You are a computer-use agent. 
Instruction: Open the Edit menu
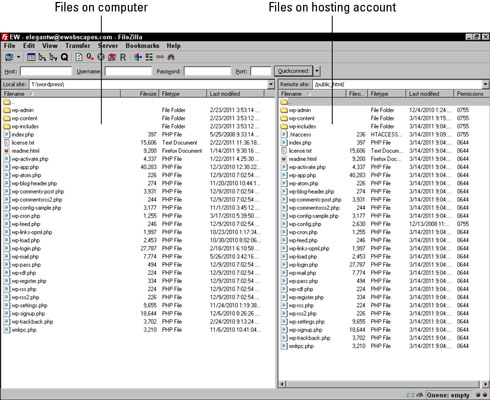[x=29, y=46]
